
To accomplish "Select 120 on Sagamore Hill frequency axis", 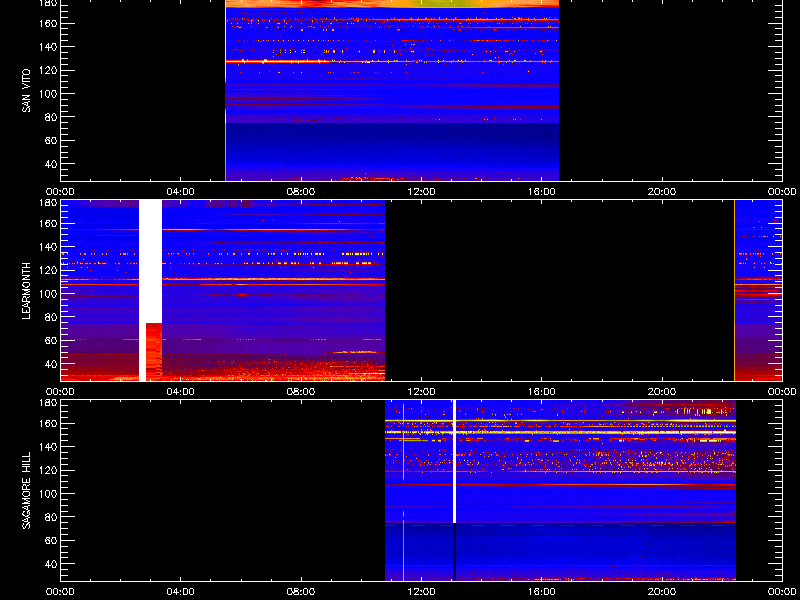I will (49, 471).
